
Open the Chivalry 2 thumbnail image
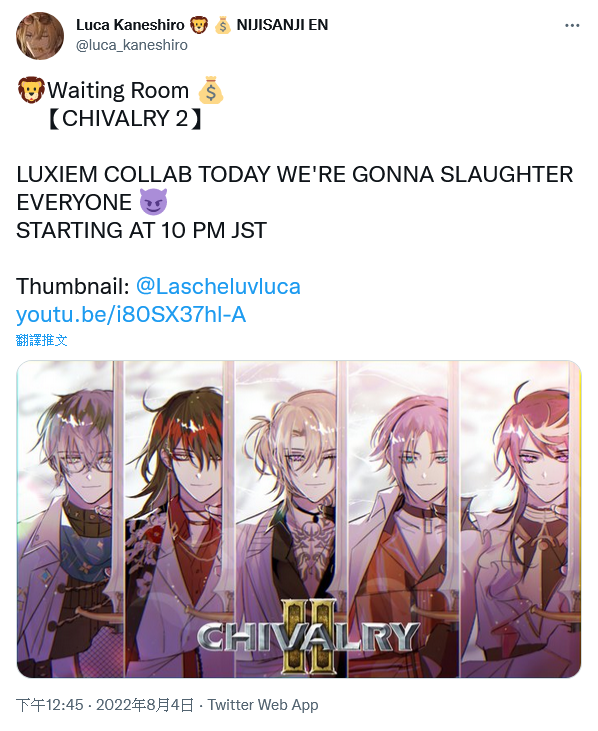299,519
